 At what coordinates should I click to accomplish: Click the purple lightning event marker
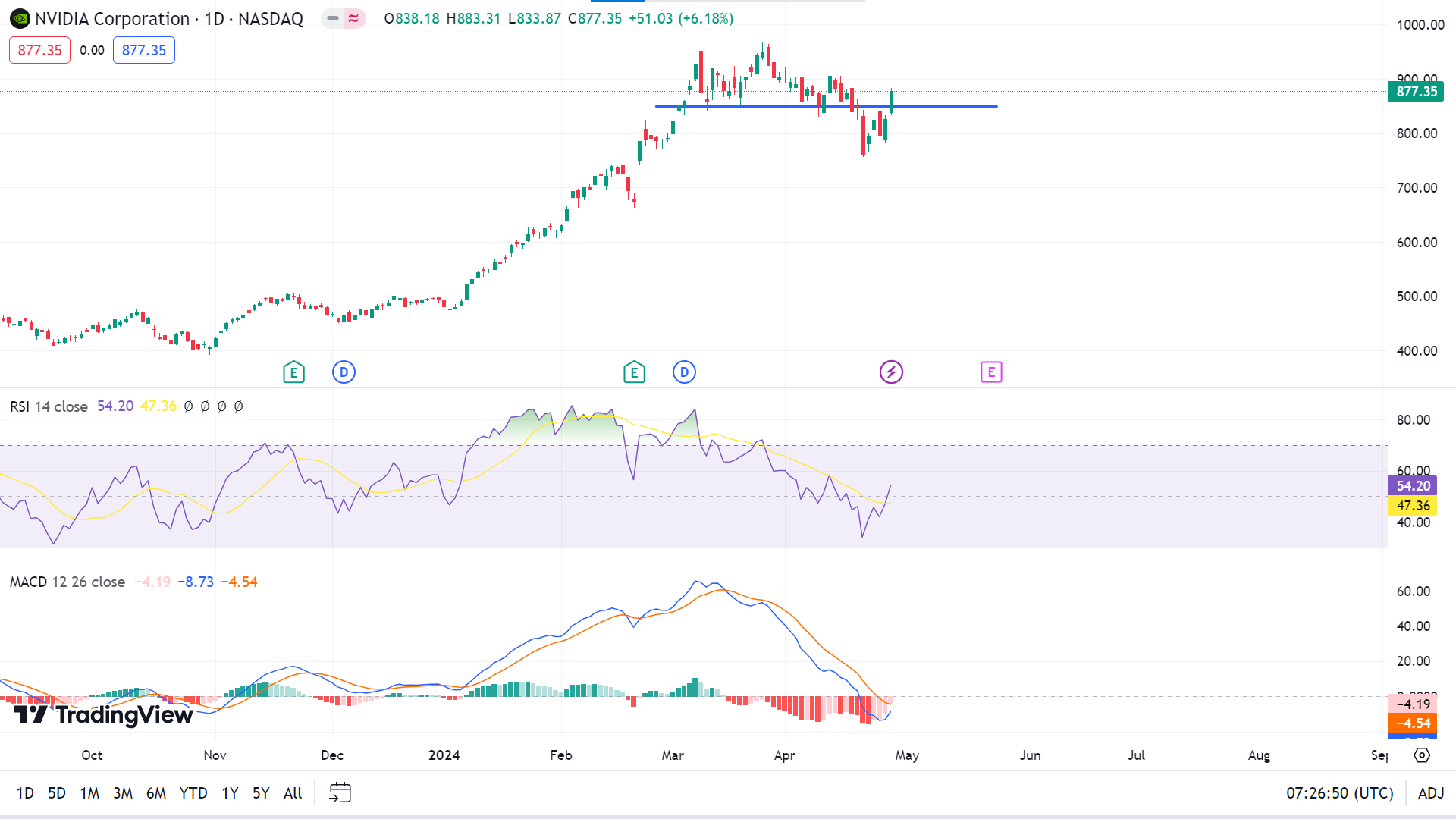coord(891,372)
